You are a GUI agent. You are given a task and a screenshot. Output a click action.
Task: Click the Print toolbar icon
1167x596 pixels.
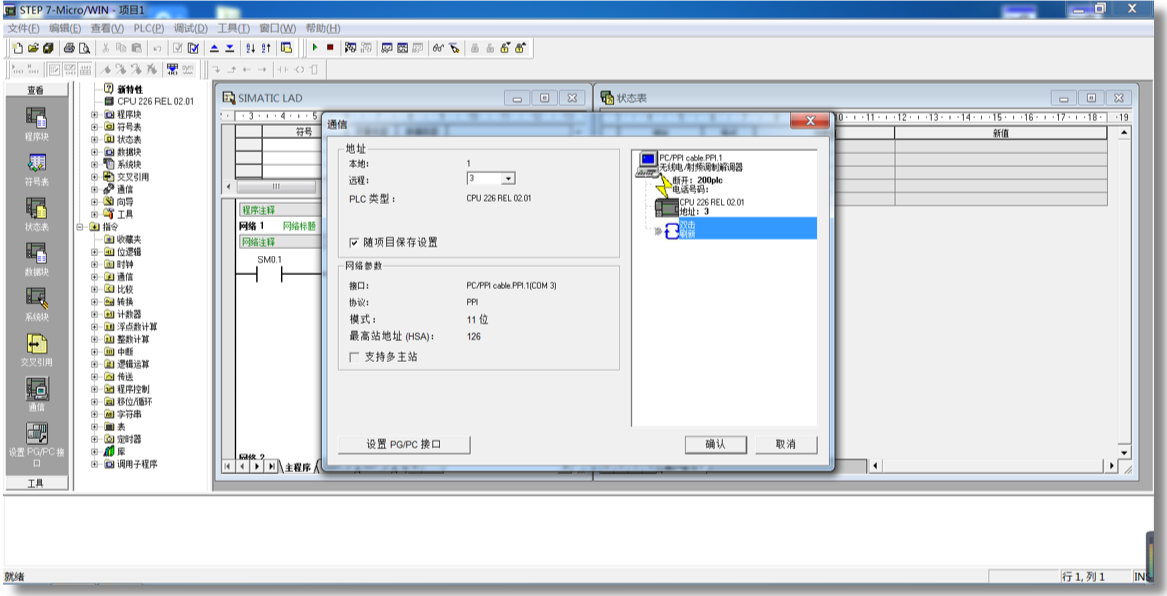click(69, 48)
